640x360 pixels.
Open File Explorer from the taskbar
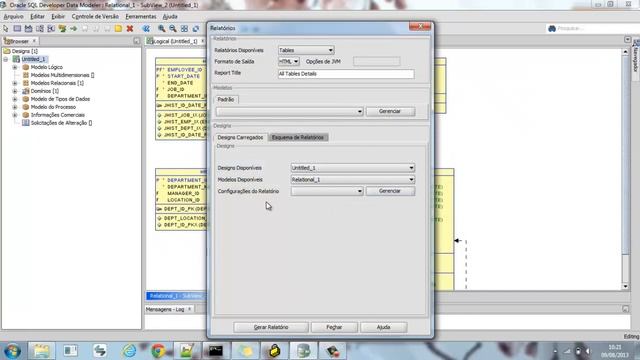[41, 351]
